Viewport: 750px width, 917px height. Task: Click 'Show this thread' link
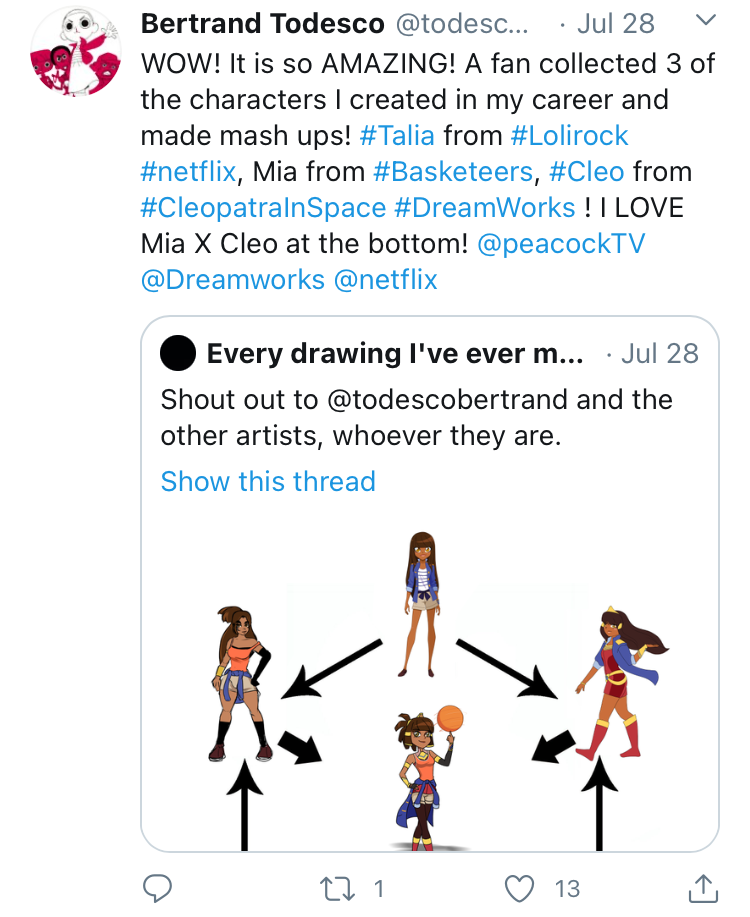(x=268, y=481)
